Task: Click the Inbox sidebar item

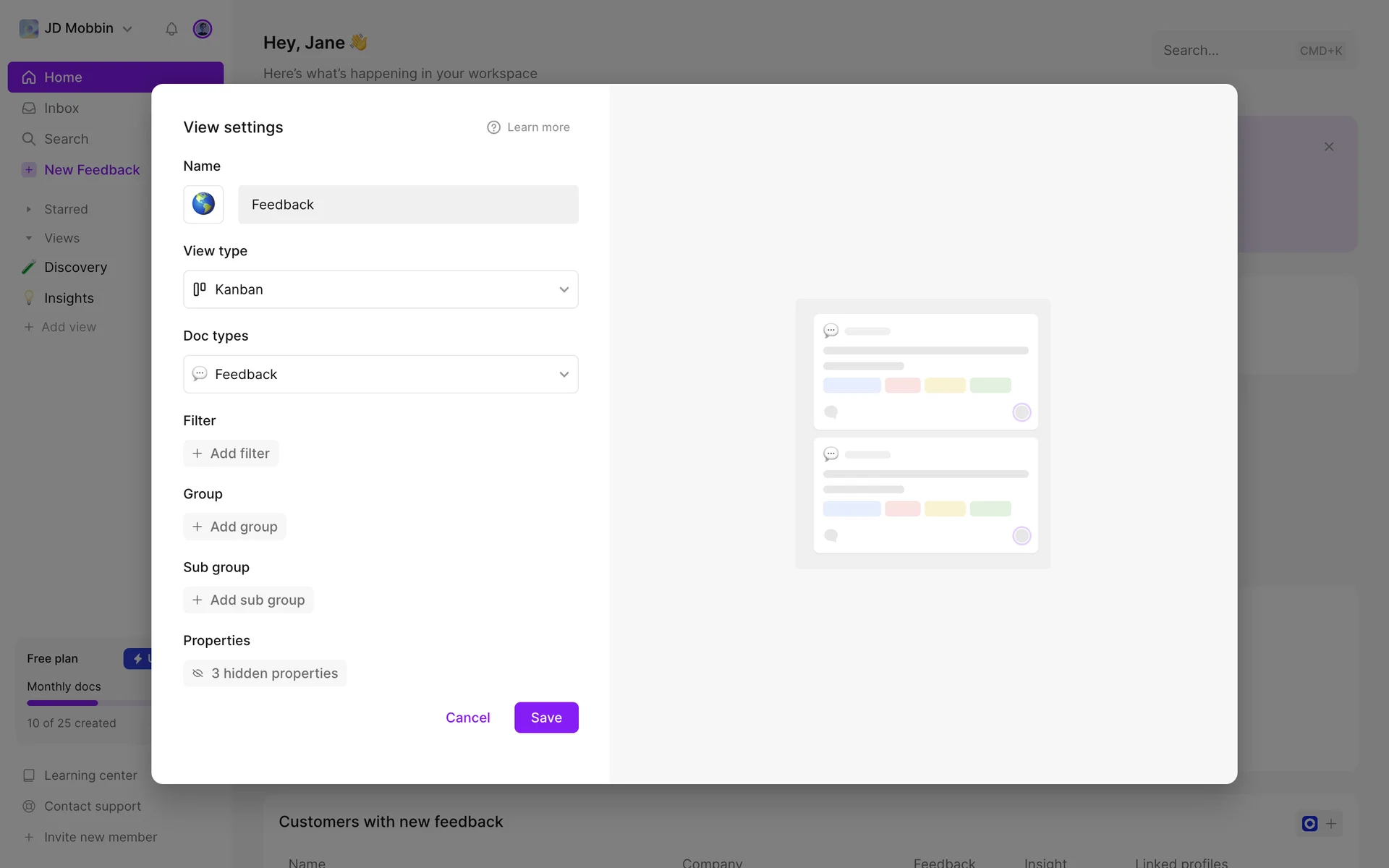Action: 61,108
